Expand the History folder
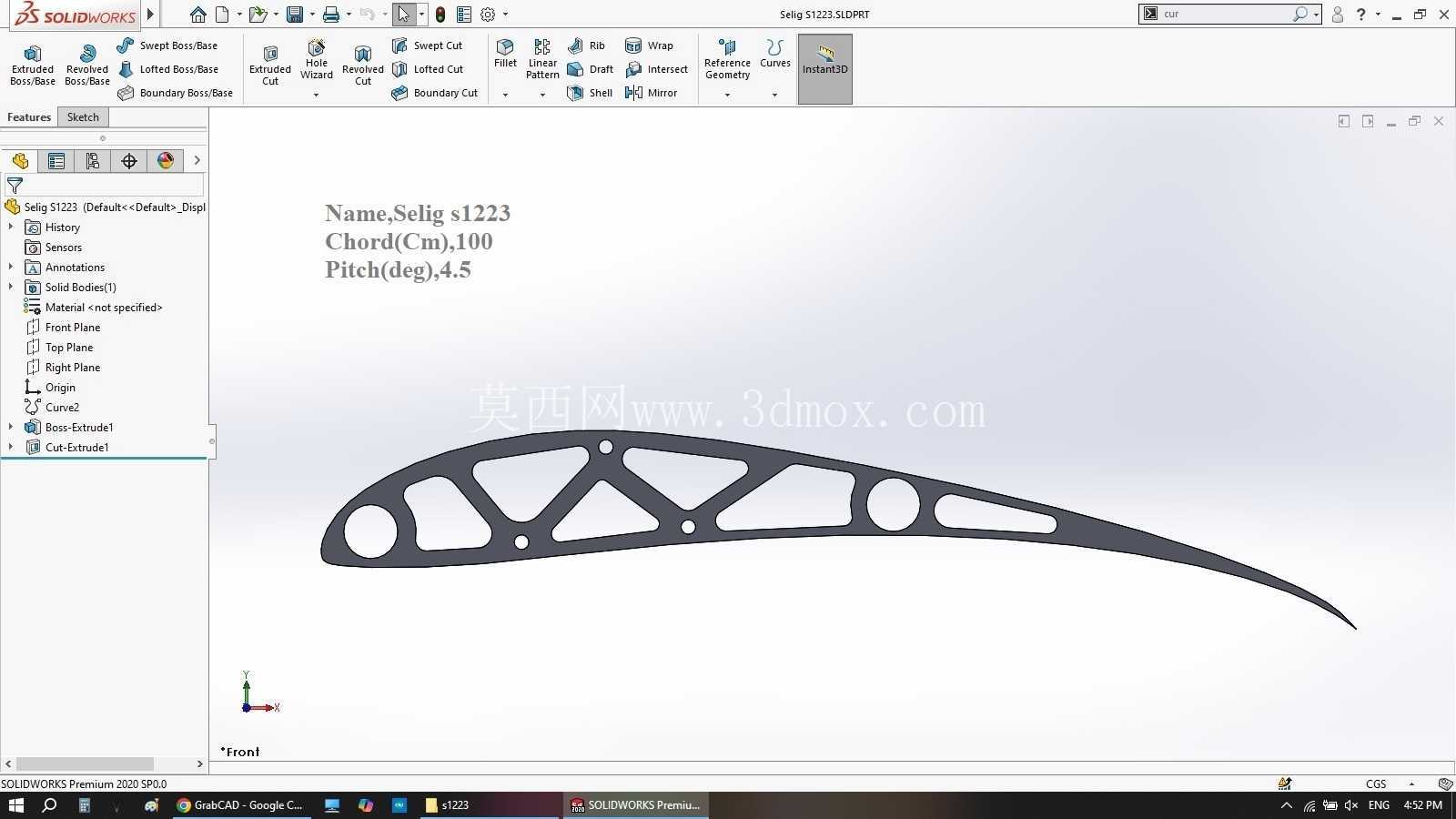 (11, 227)
